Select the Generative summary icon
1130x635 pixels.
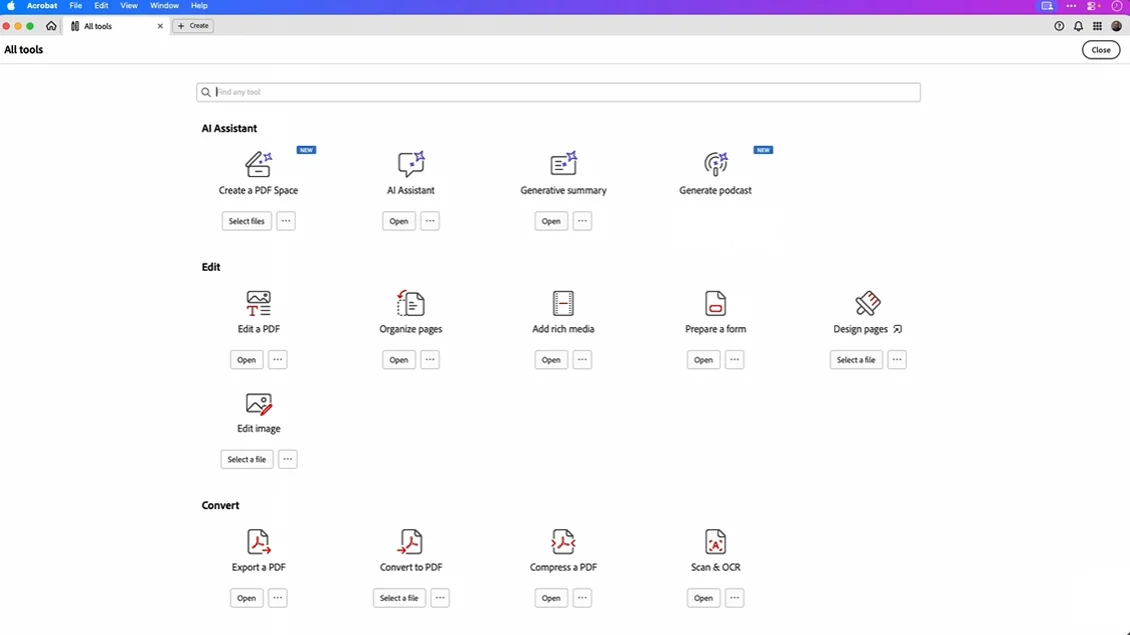563,164
